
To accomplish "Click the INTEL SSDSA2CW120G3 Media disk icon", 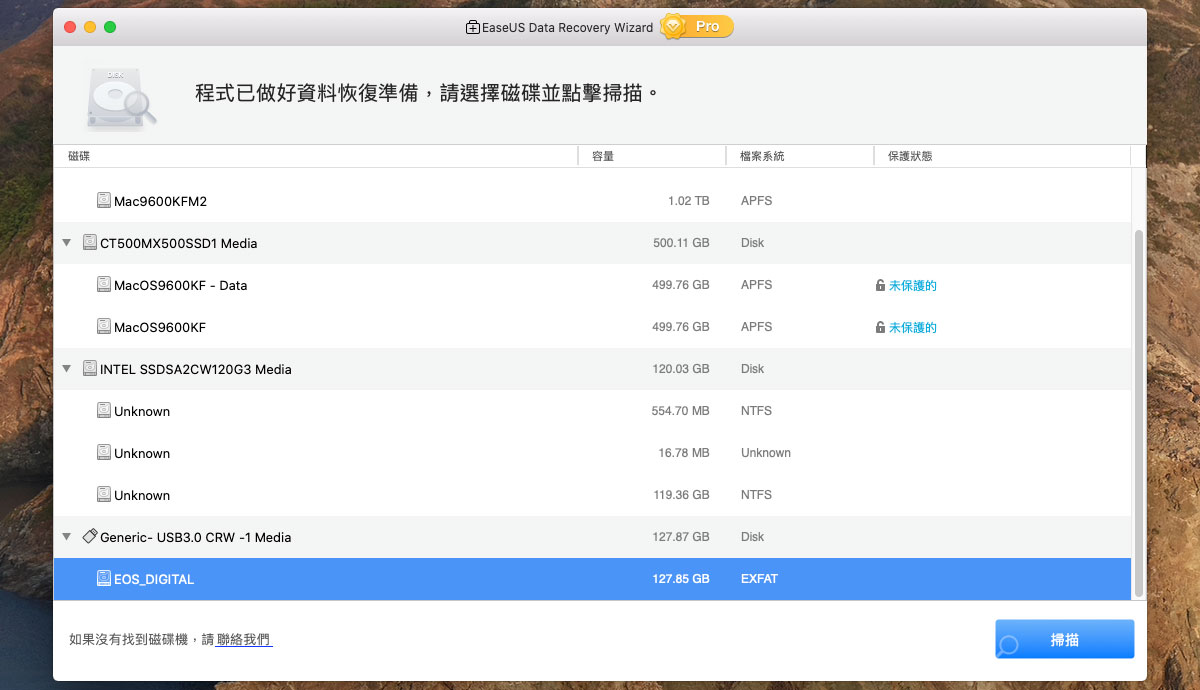I will (90, 369).
